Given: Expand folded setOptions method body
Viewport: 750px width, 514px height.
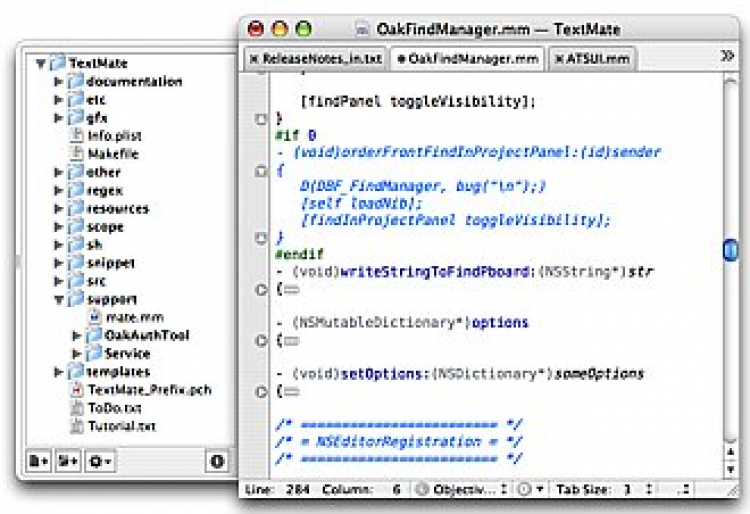Looking at the screenshot, I should pos(261,392).
